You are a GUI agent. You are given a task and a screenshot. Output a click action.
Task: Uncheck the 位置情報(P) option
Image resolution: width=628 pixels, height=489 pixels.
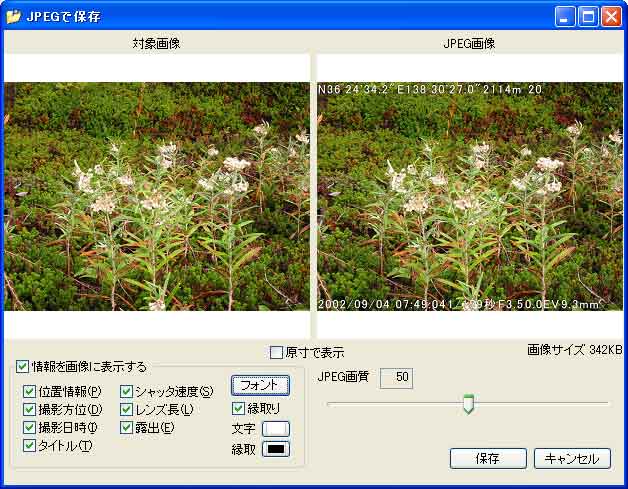click(30, 391)
